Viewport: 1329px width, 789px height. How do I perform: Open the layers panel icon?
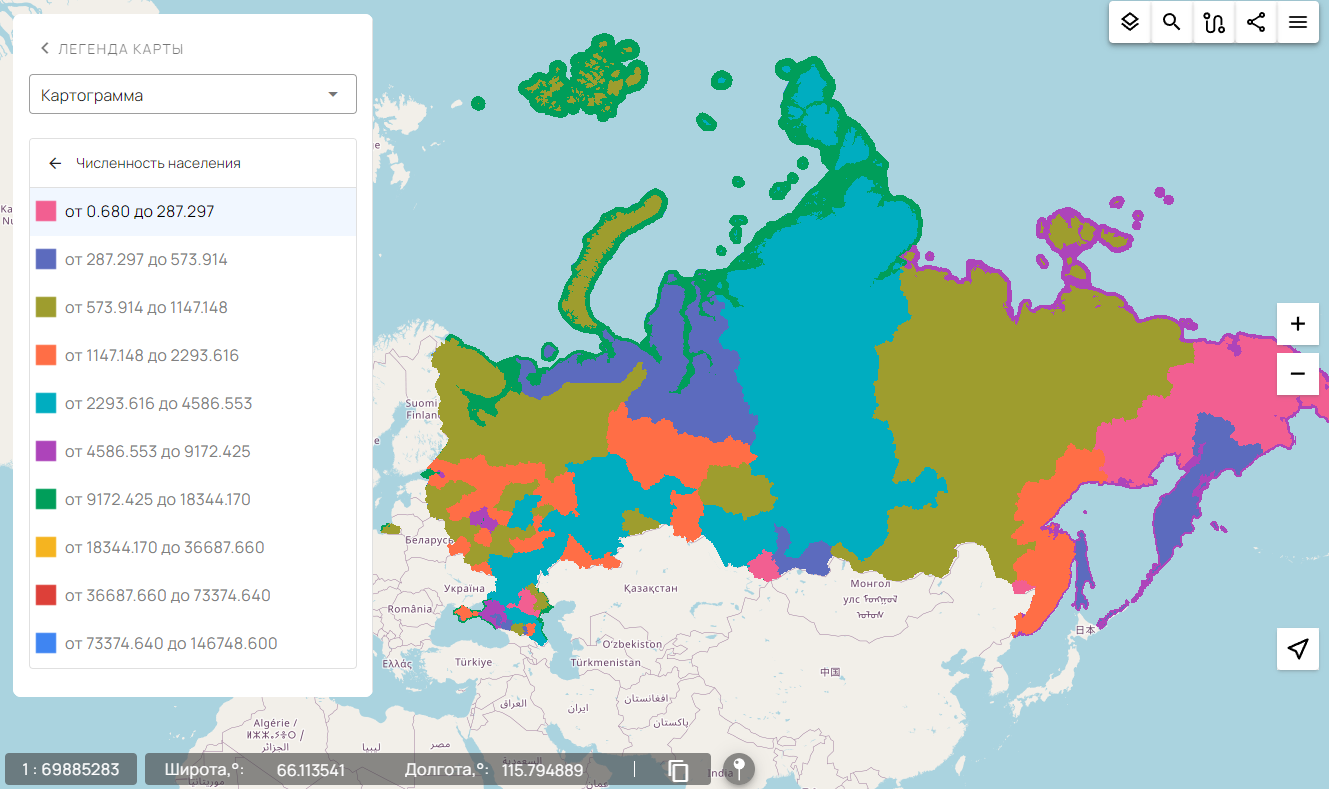(x=1130, y=22)
